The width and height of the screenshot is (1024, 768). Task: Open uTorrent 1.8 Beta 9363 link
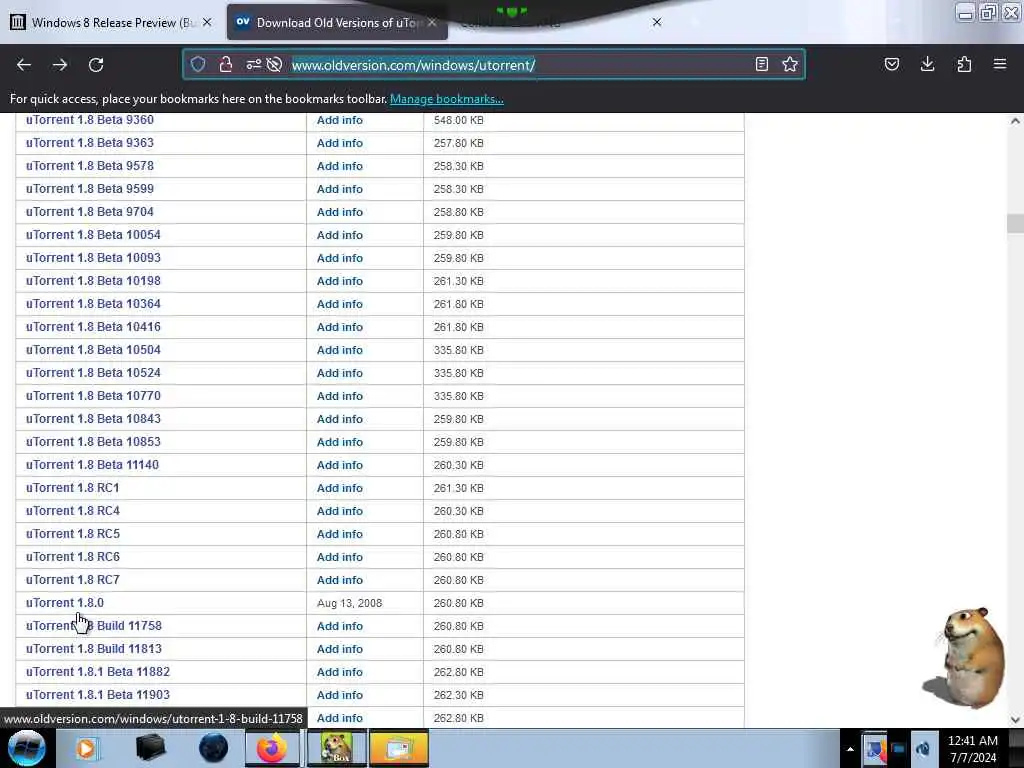[90, 143]
